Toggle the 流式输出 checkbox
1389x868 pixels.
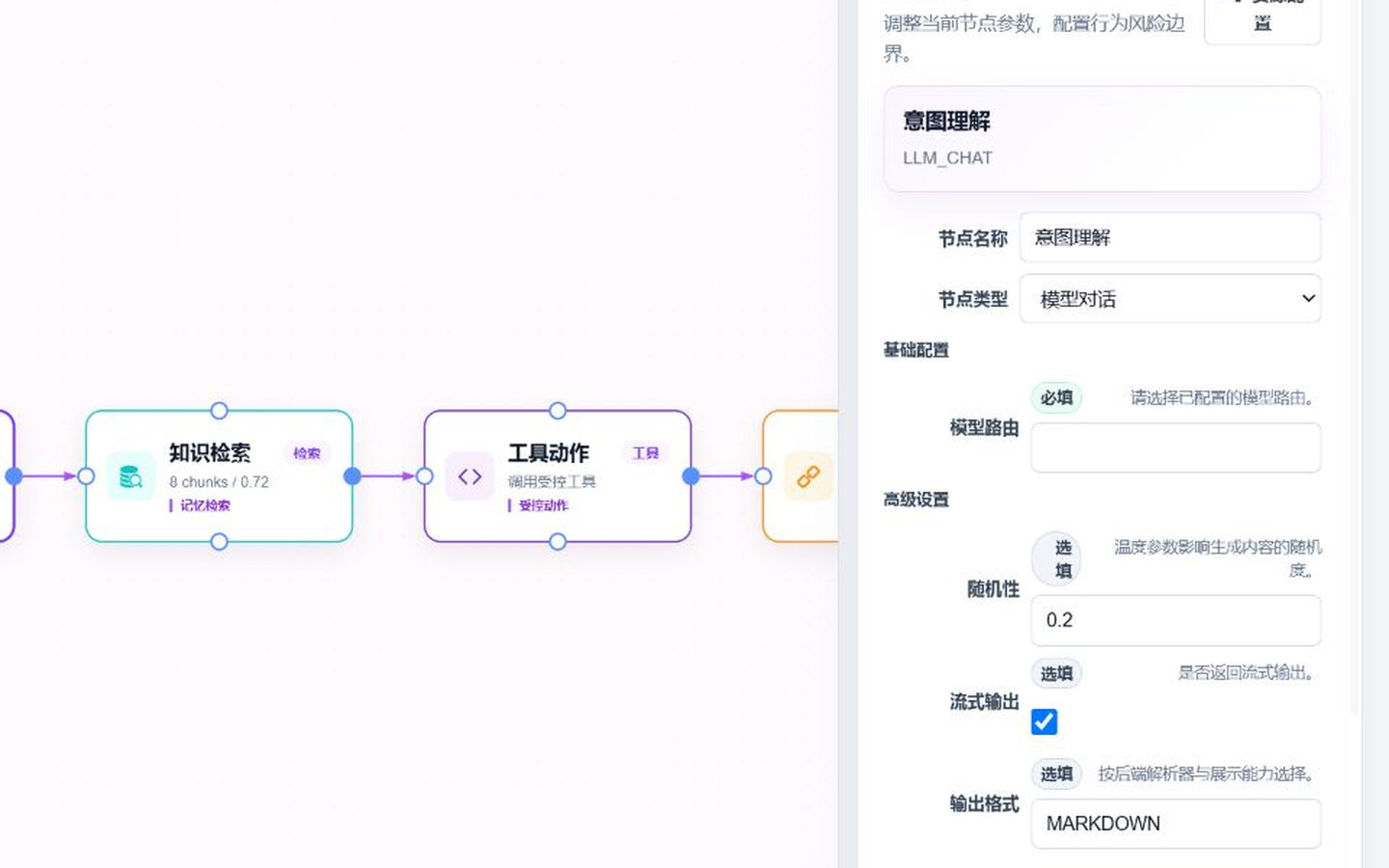(x=1044, y=721)
